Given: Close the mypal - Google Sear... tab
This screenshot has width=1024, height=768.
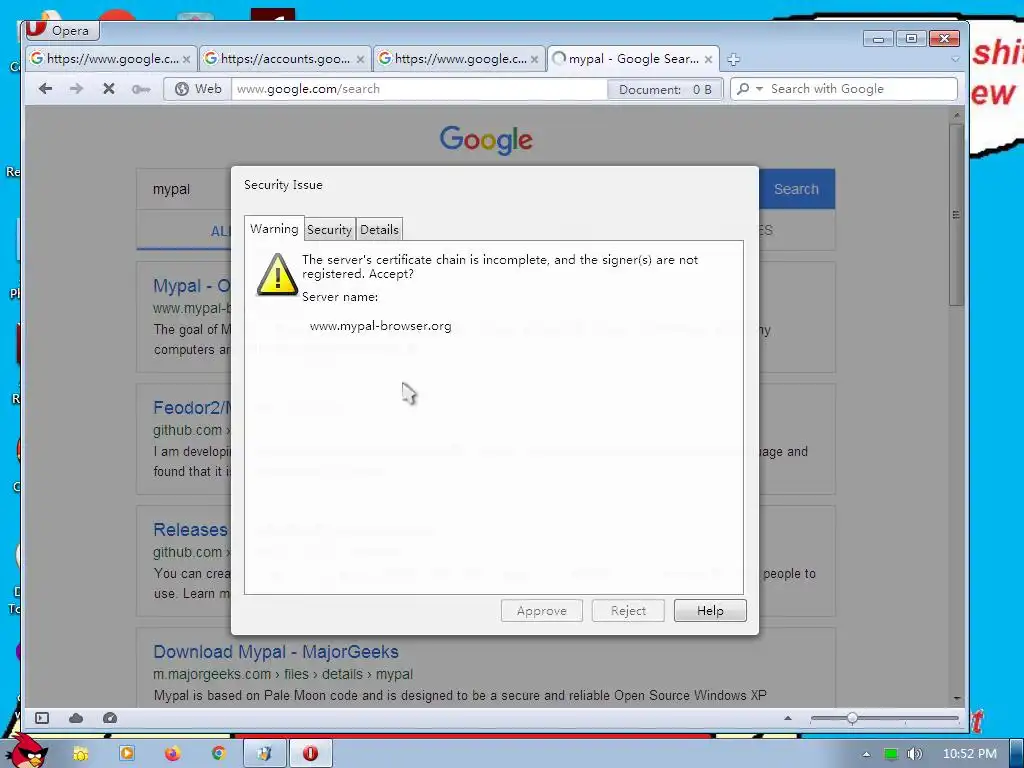Looking at the screenshot, I should [x=709, y=59].
